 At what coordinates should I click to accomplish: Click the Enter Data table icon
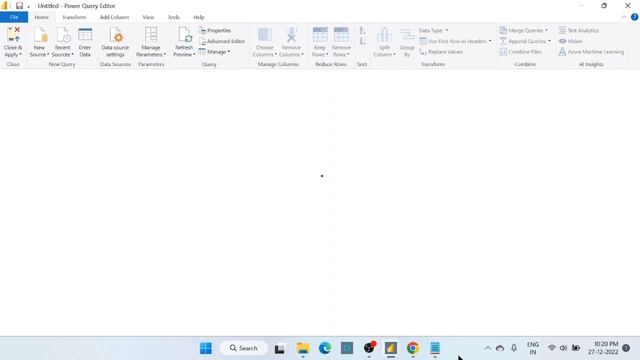(x=85, y=35)
